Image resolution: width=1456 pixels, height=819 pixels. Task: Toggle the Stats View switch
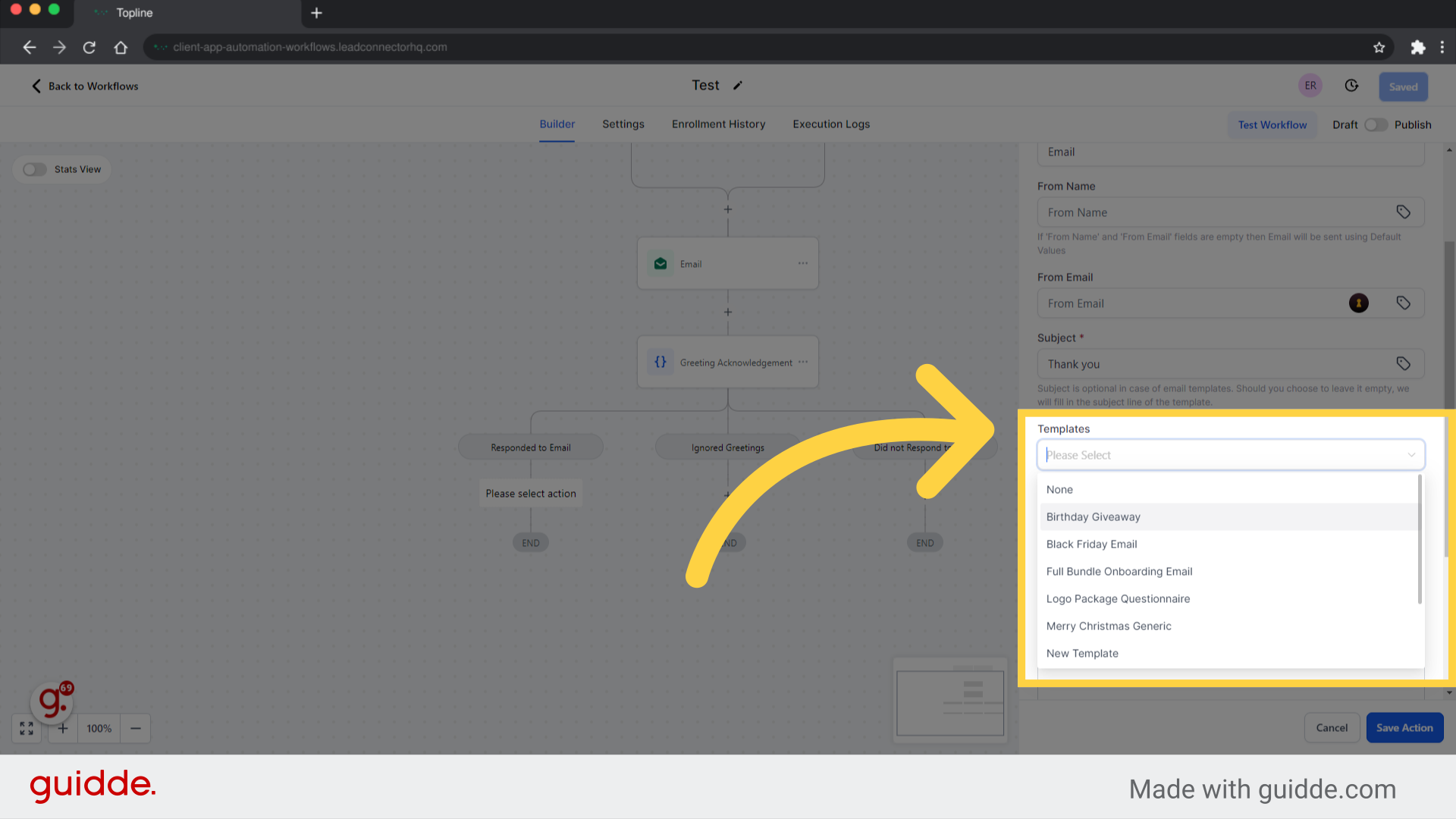point(35,169)
